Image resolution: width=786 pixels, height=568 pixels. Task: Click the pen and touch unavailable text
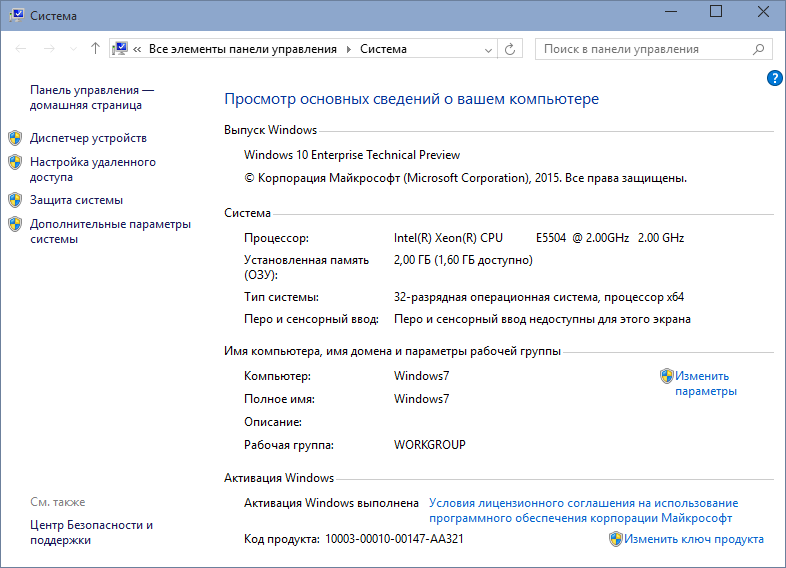tap(542, 319)
